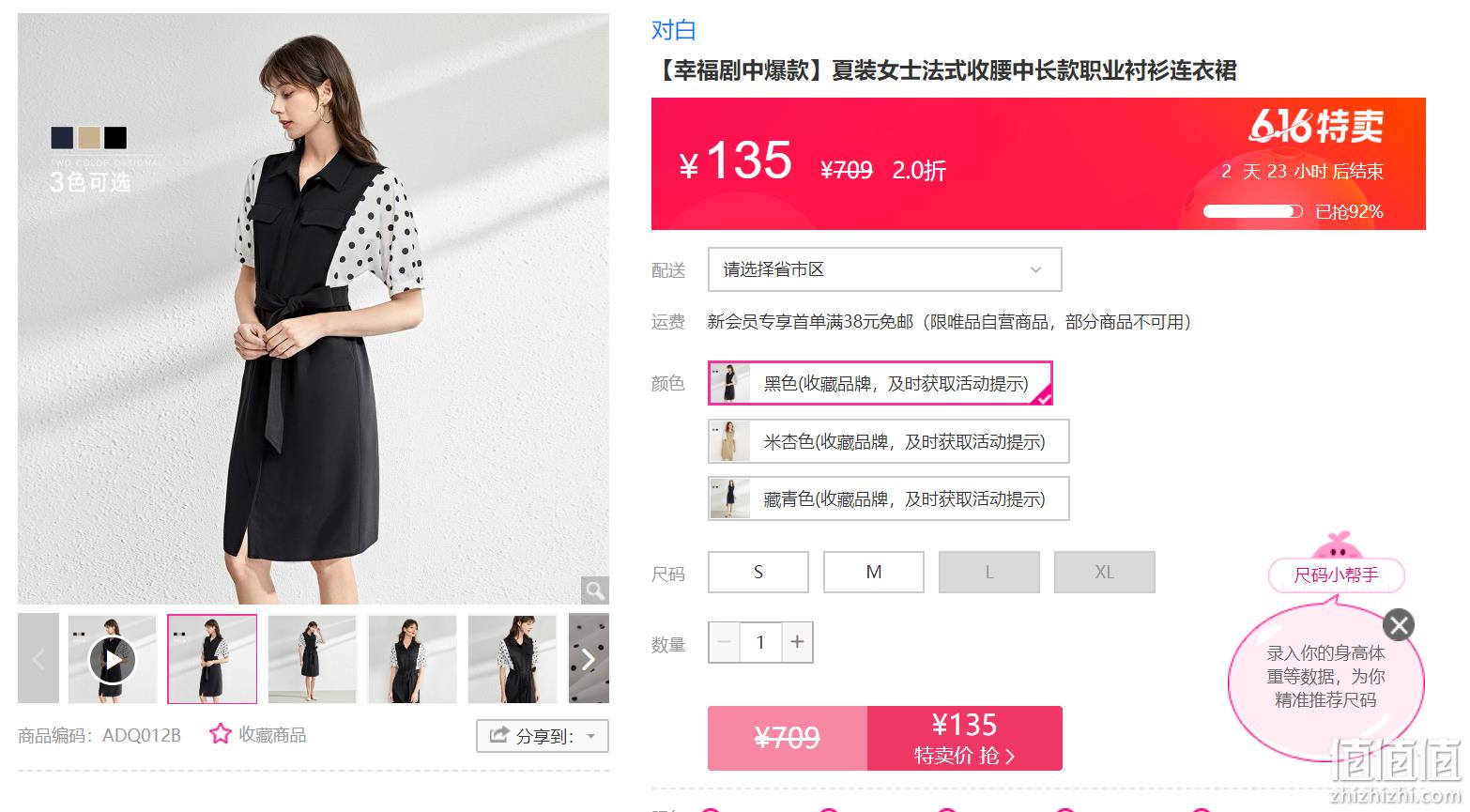Screen dimensions: 1470x812
Task: Click the star icon to favorite product
Action: (221, 734)
